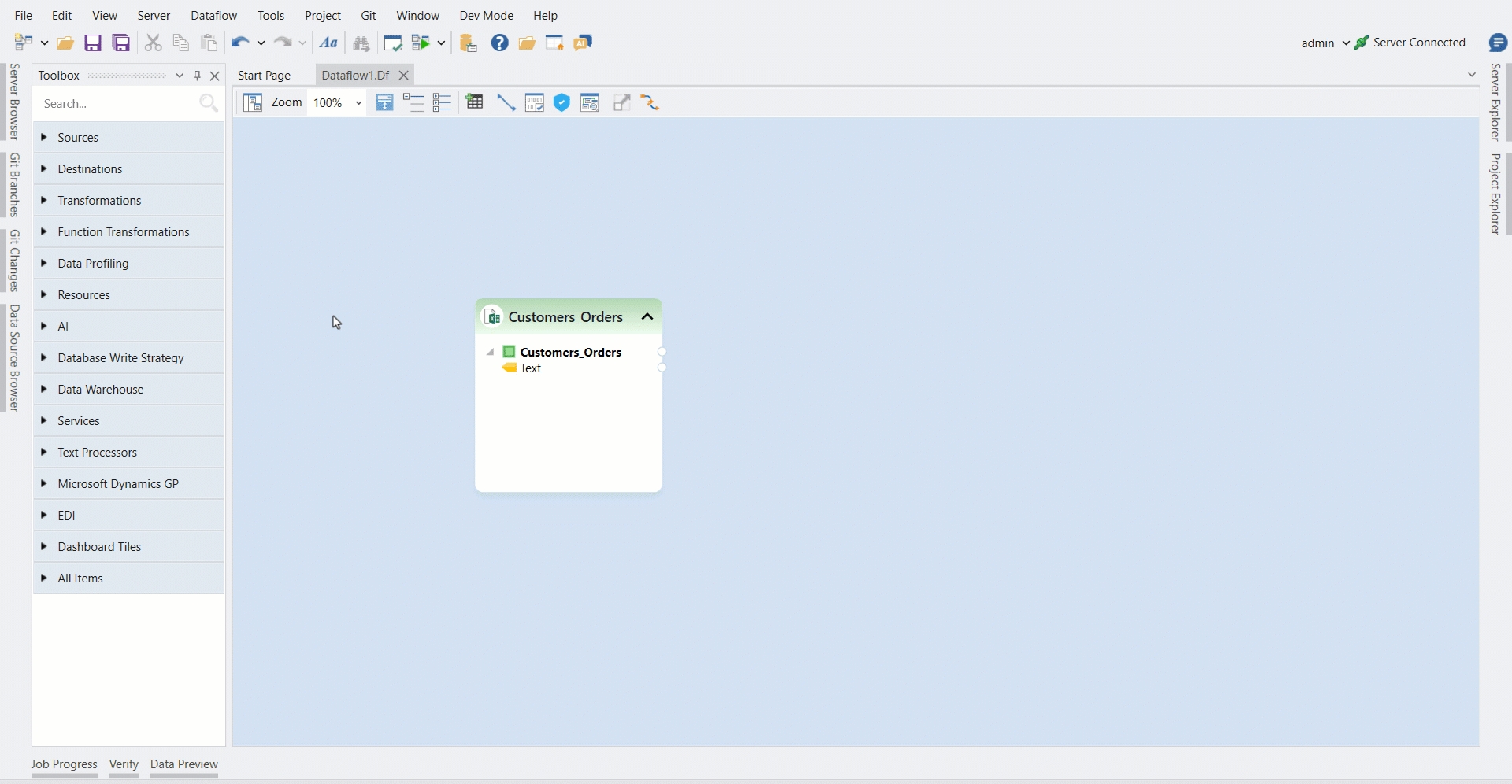The image size is (1512, 784).
Task: Open the Dataflow menu
Action: 214,15
